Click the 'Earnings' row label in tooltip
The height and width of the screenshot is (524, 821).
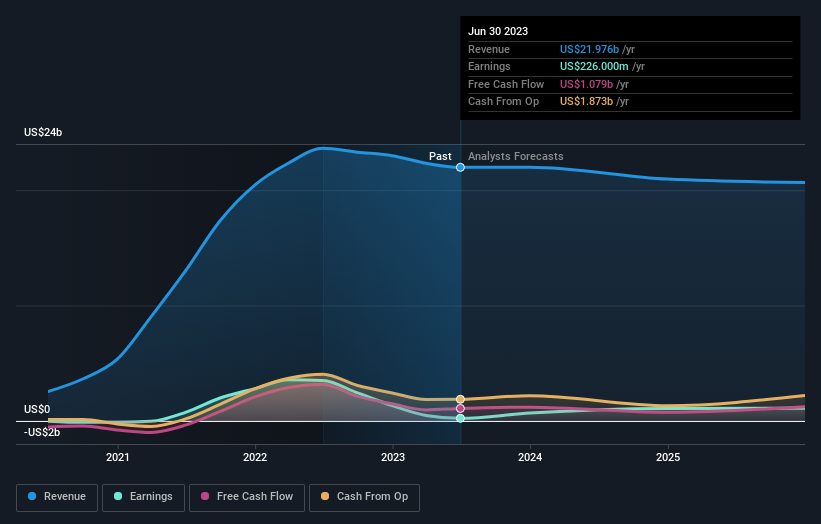click(489, 66)
